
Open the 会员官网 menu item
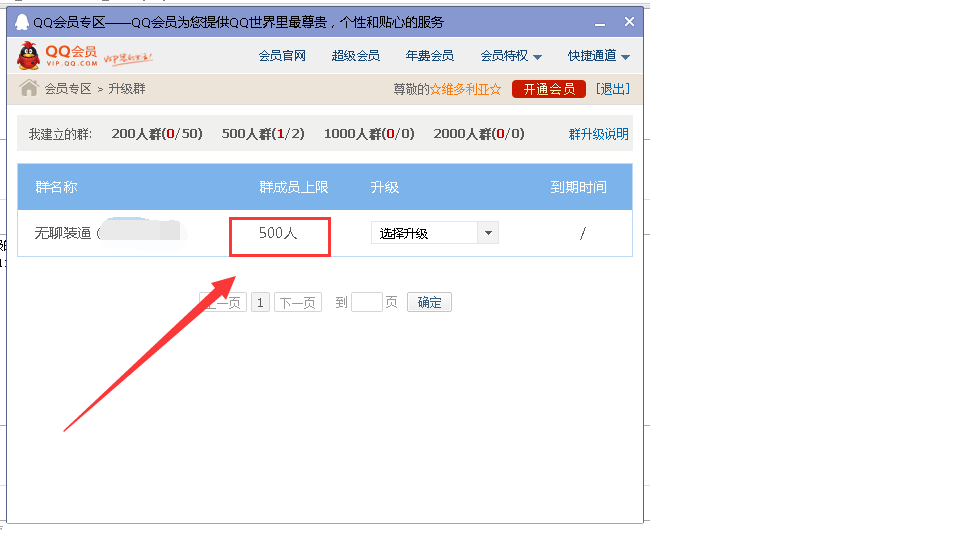click(x=282, y=56)
